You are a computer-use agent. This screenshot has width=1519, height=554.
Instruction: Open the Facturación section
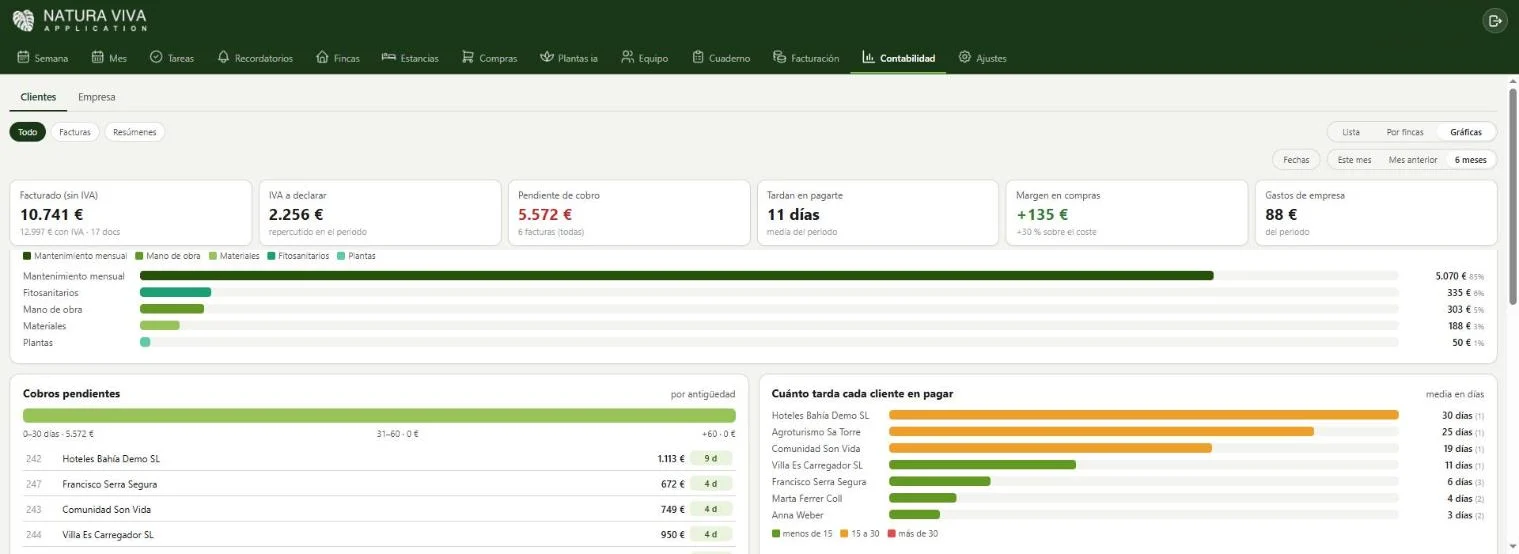point(806,58)
